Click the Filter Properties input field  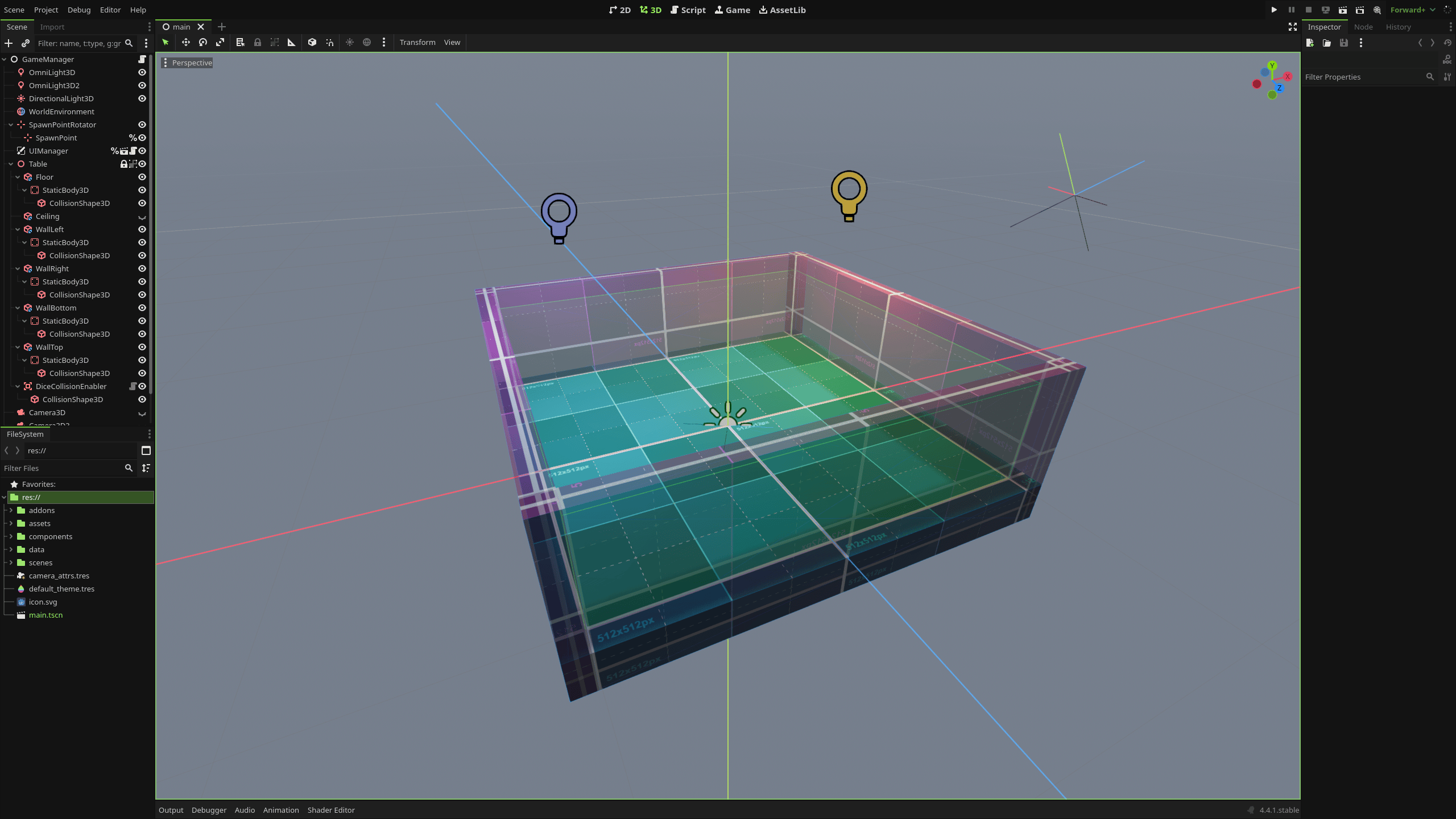[1365, 77]
